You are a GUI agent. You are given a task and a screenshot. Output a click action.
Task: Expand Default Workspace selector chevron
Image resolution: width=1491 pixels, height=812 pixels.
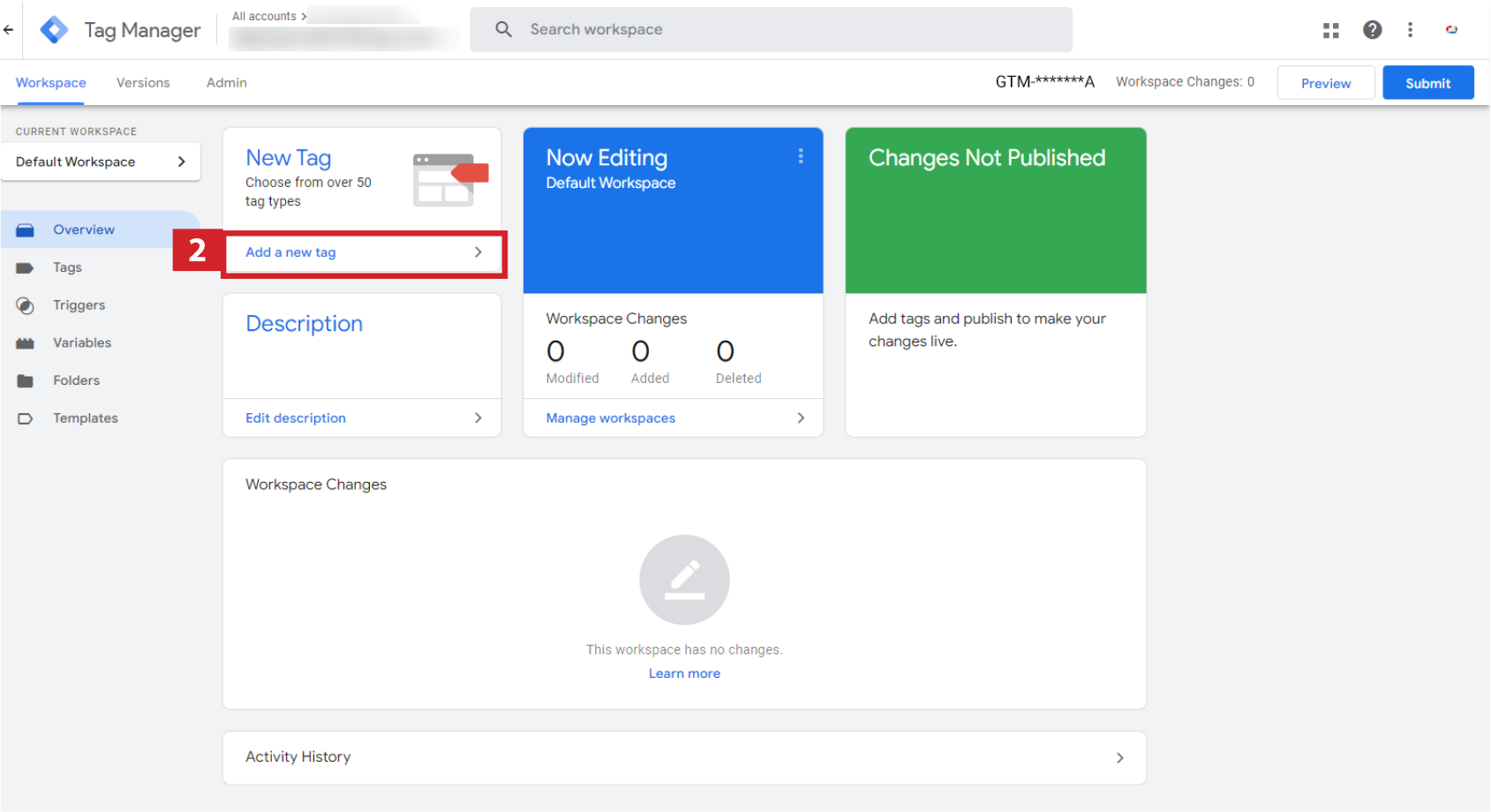[181, 162]
